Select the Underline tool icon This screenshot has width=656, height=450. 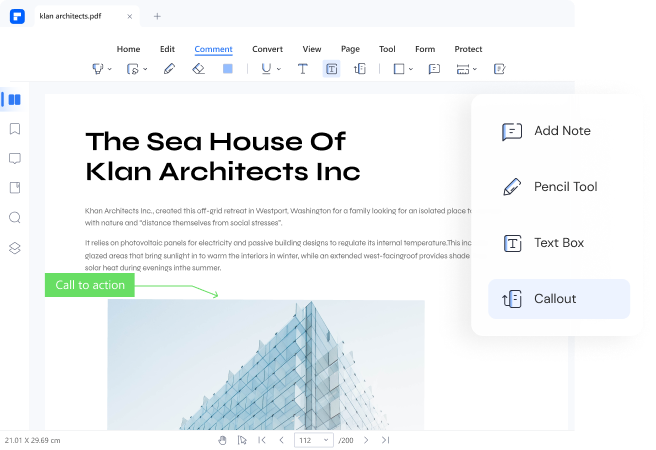click(266, 69)
